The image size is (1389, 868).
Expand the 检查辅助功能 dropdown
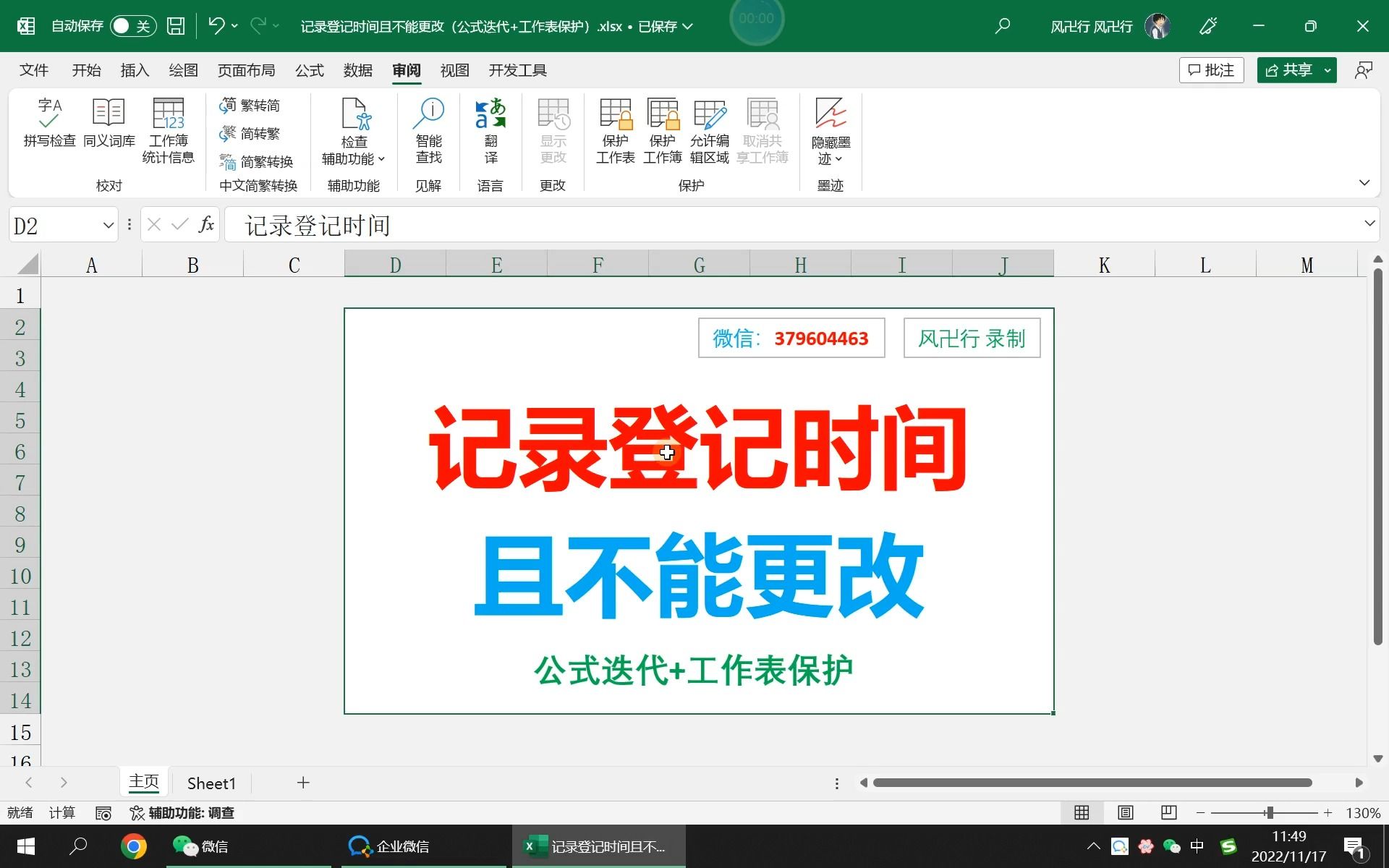(x=382, y=160)
